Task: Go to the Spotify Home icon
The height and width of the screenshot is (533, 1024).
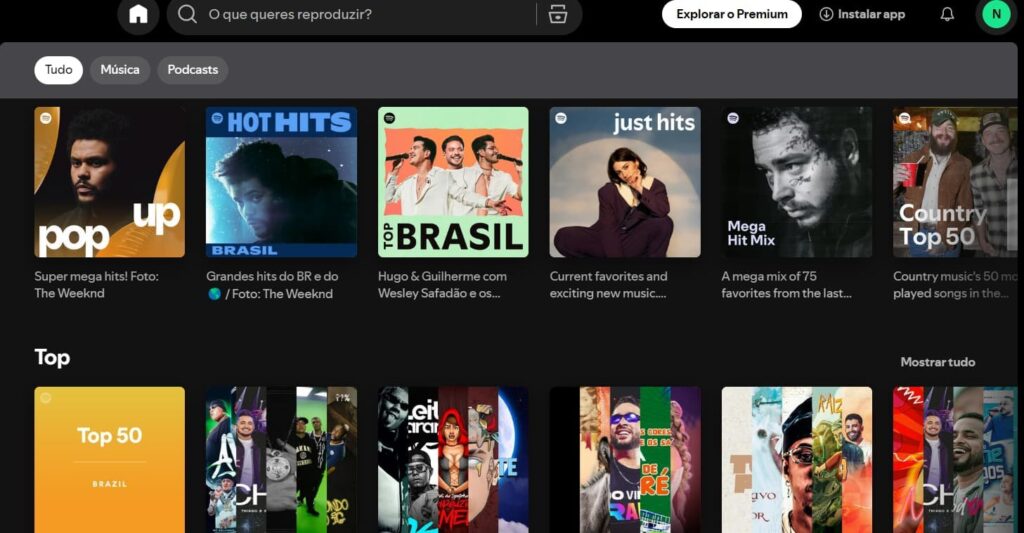Action: 138,14
